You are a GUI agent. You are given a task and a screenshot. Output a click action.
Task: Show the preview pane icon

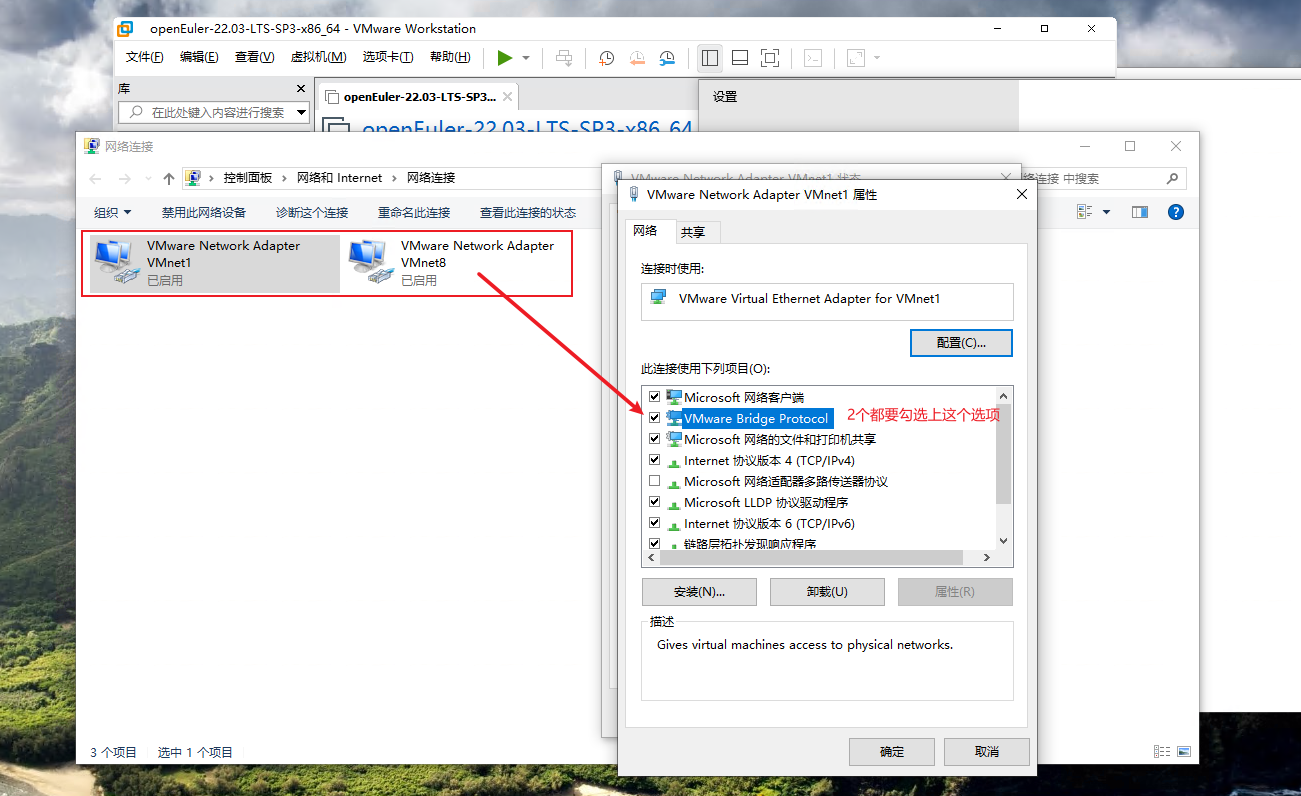1140,212
